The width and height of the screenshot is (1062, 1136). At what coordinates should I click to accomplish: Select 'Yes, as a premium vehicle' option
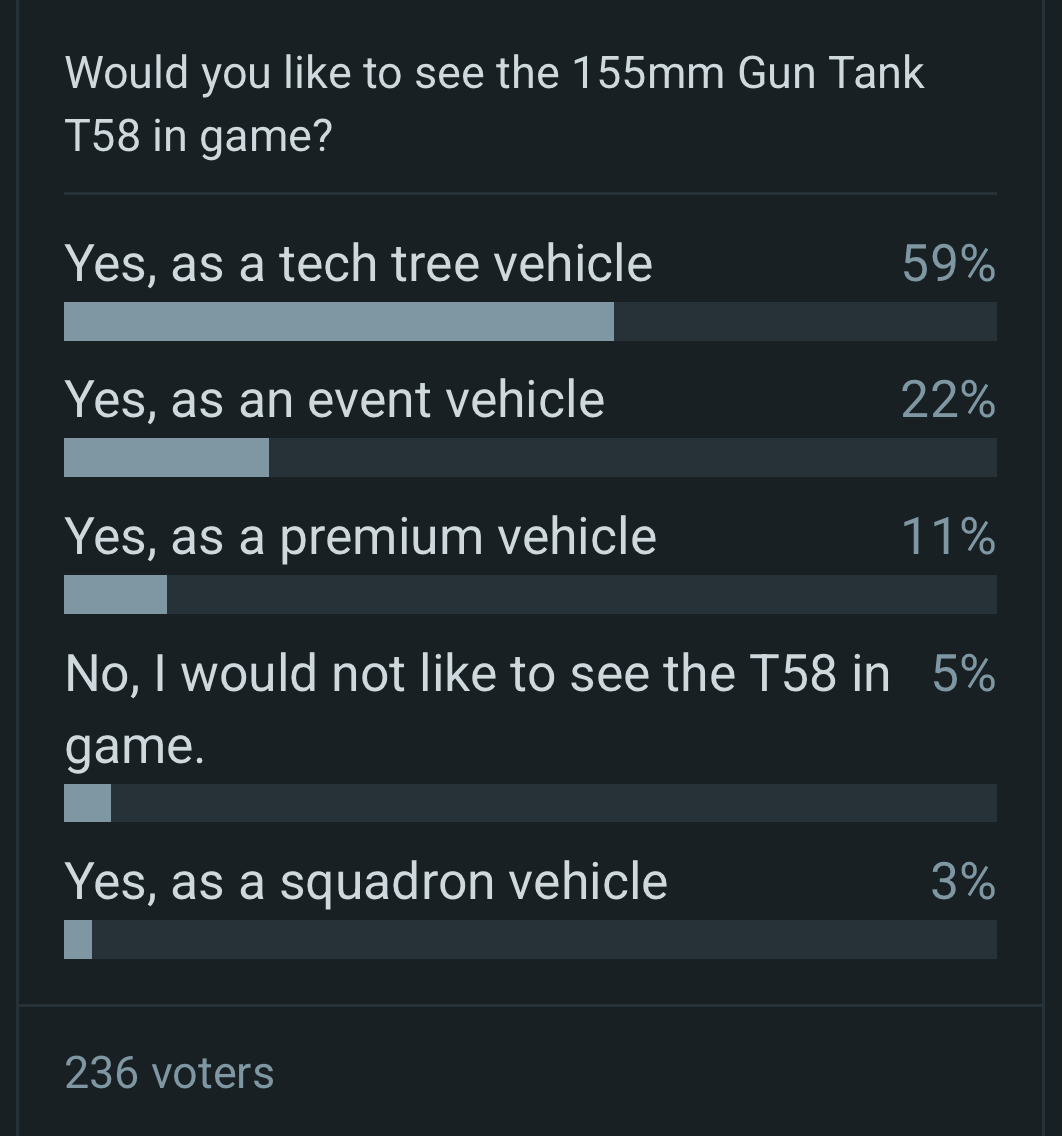tap(361, 537)
